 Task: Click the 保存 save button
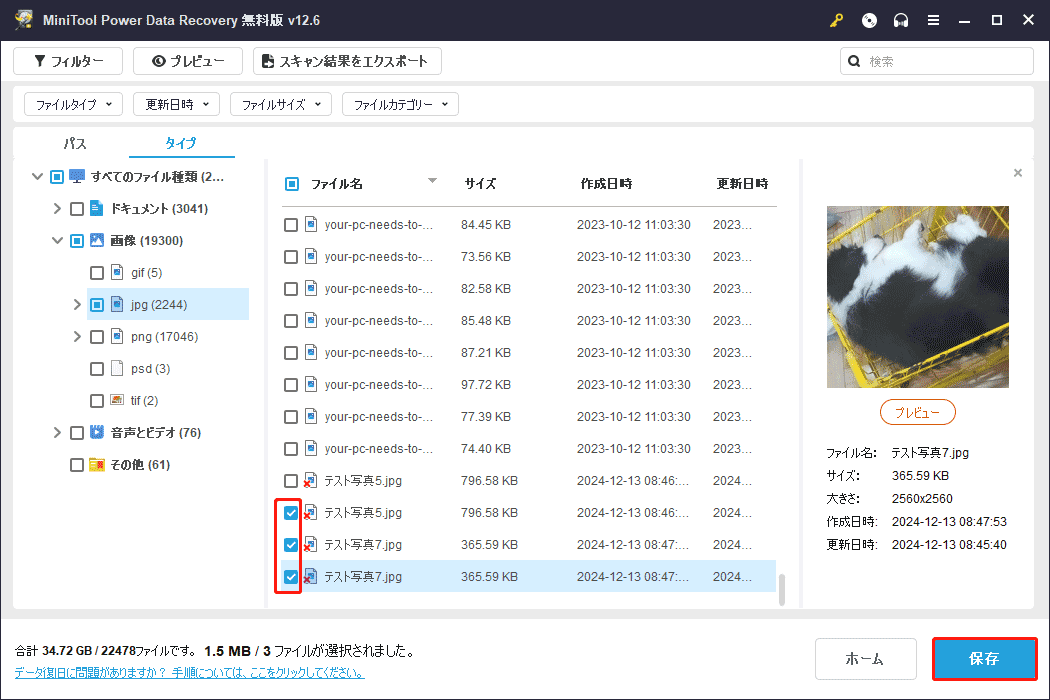[984, 659]
